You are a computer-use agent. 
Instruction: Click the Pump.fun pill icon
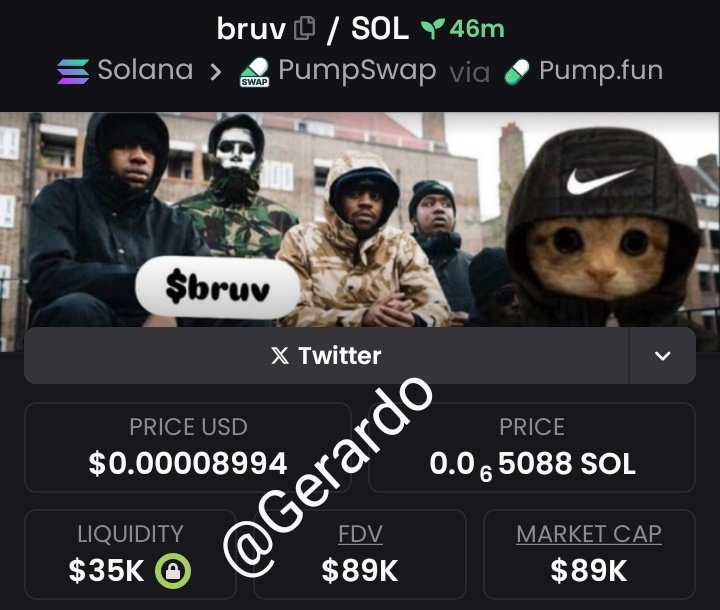point(517,72)
